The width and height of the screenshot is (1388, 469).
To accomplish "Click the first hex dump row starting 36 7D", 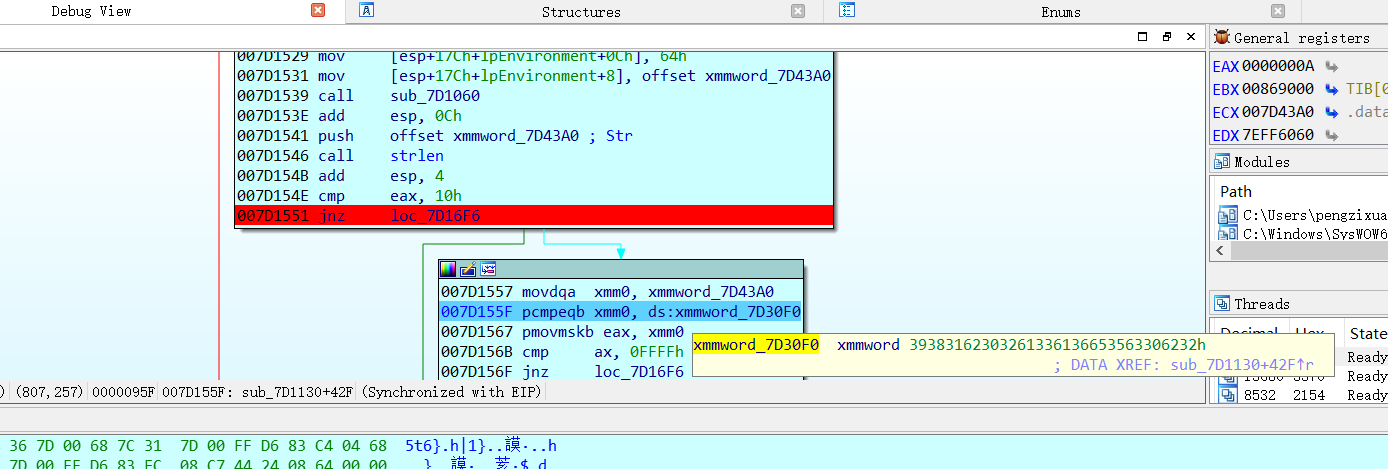I will click(x=282, y=445).
